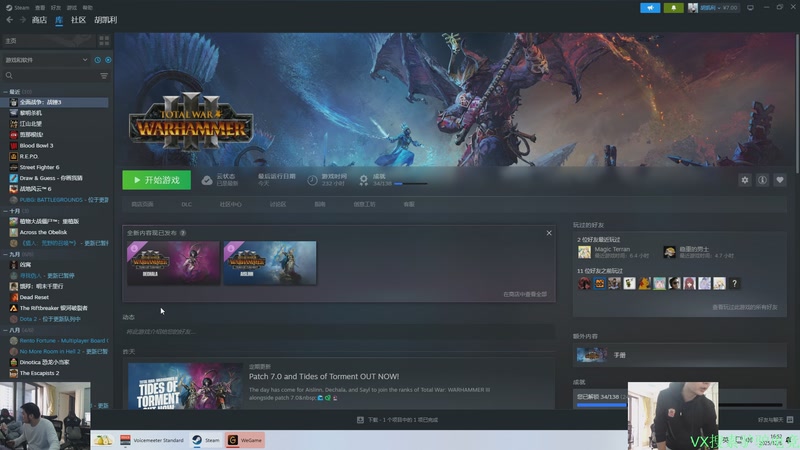Open the notifications bell button
The width and height of the screenshot is (800, 450).
pos(673,8)
